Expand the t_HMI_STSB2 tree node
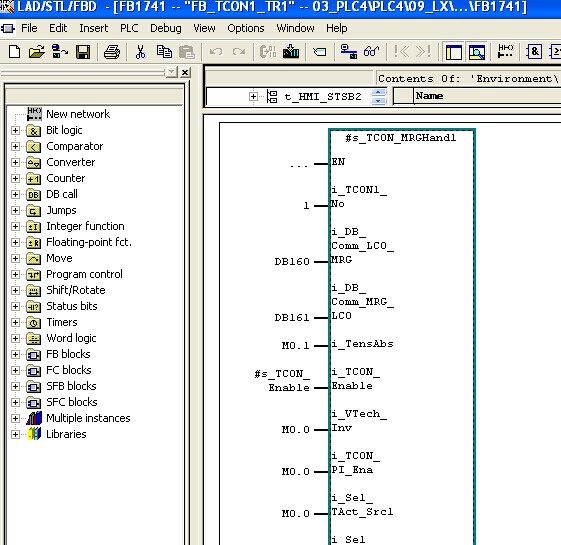561x545 pixels. point(253,97)
